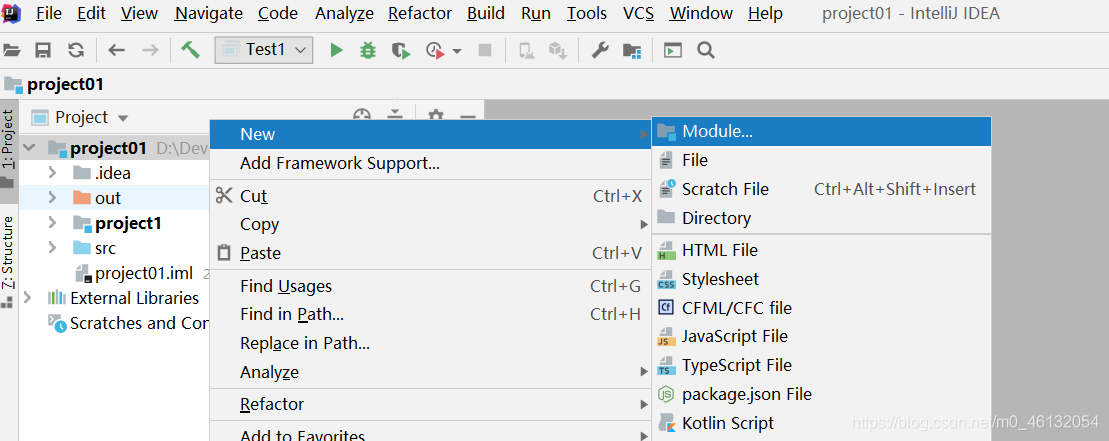Expand the project1 module node
Screen dimensions: 1109x441
pos(52,223)
